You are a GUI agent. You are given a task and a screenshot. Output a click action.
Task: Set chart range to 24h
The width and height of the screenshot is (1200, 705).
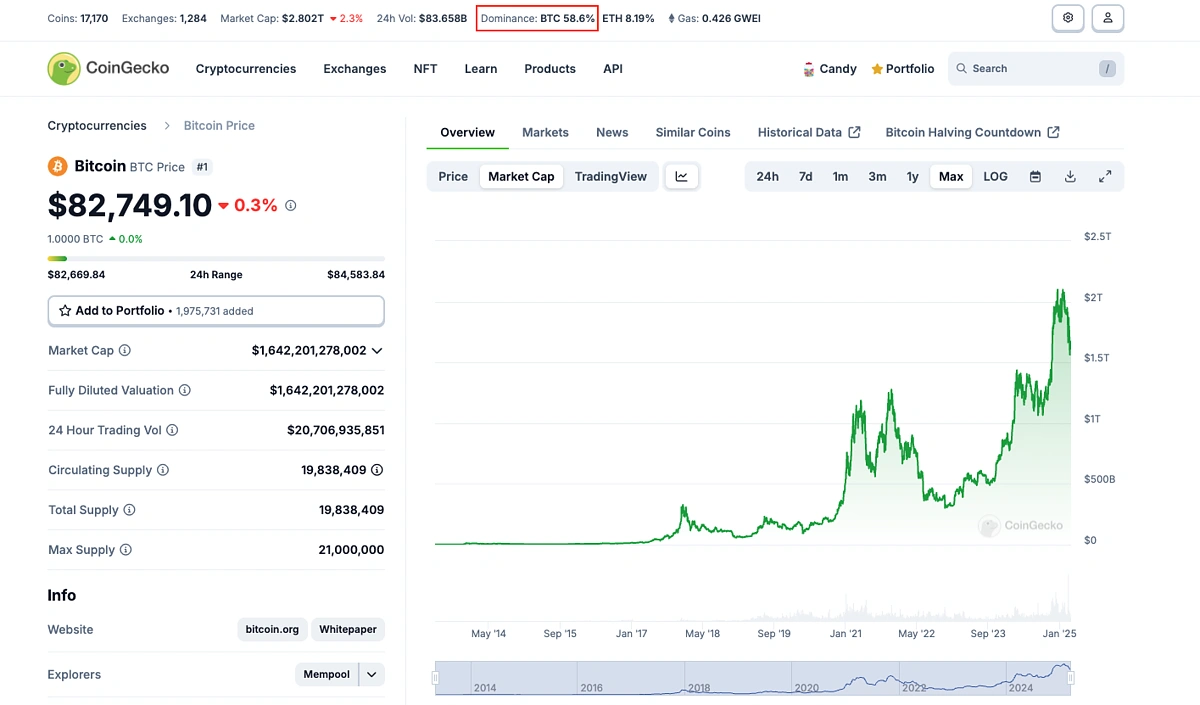pos(767,176)
